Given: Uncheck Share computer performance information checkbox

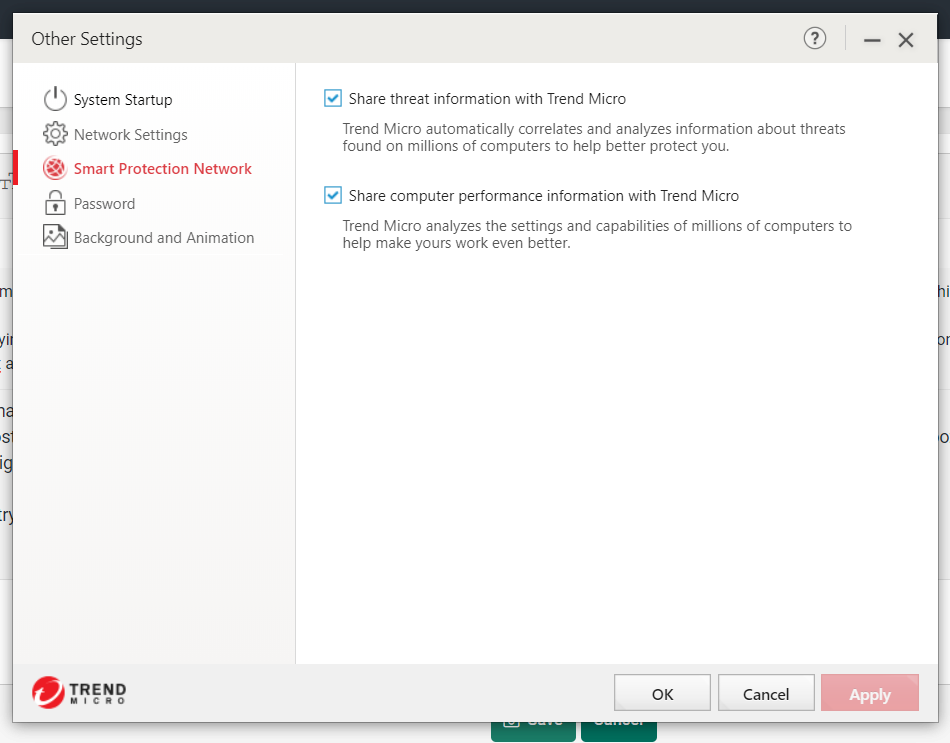Looking at the screenshot, I should click(x=333, y=195).
